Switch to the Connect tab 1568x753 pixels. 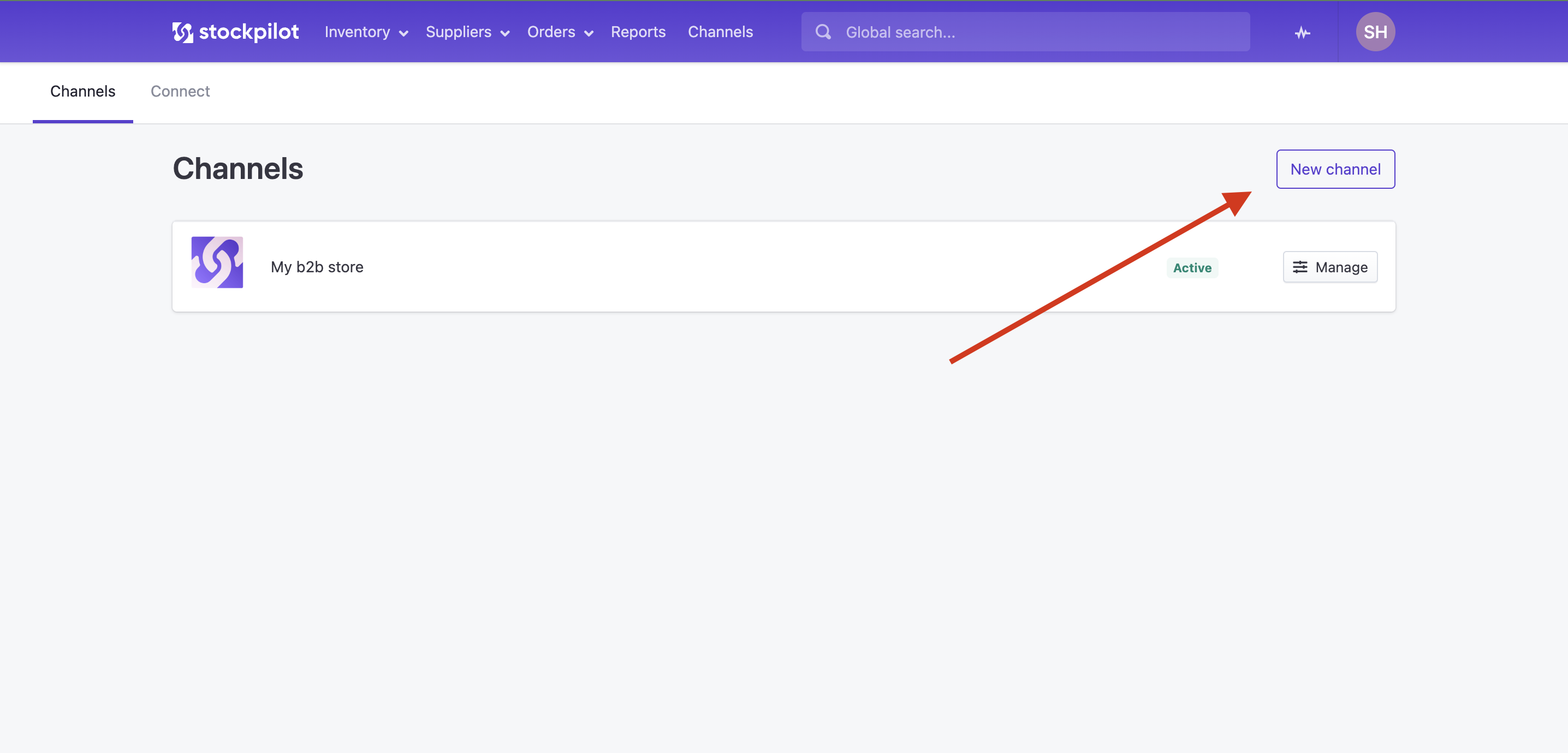tap(180, 91)
